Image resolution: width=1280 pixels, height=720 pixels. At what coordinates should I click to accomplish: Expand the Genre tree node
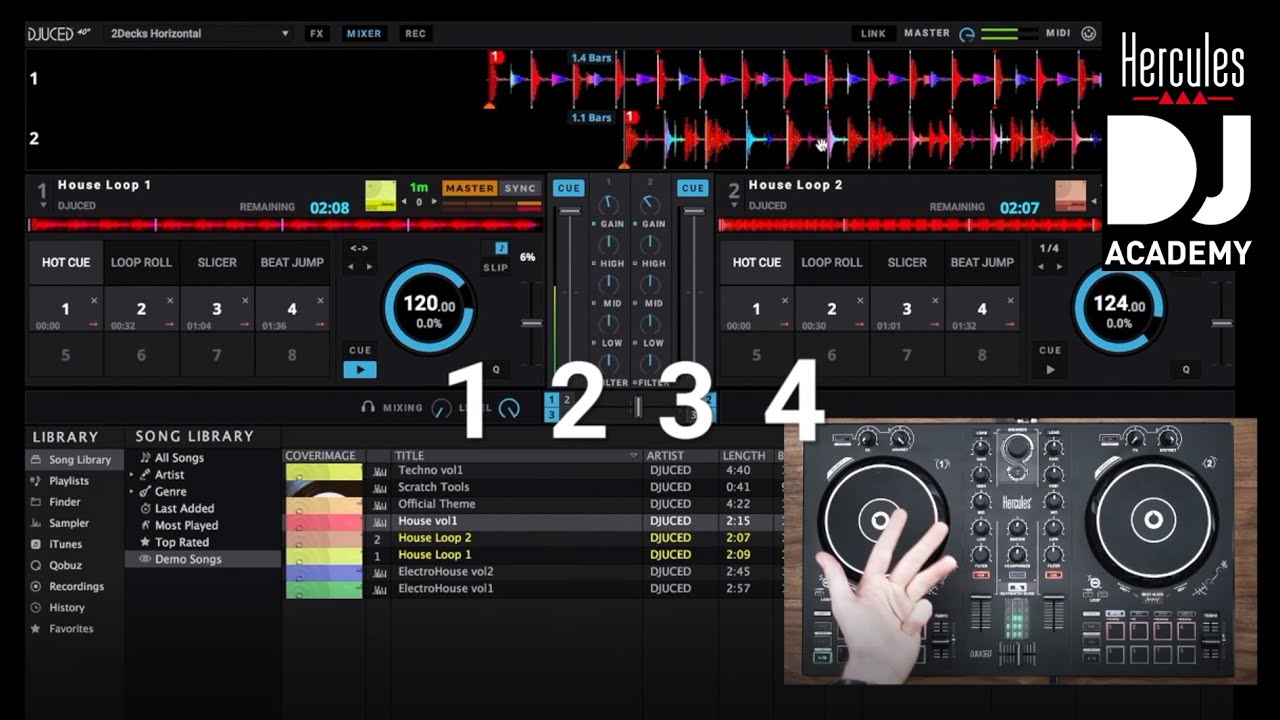[x=132, y=492]
